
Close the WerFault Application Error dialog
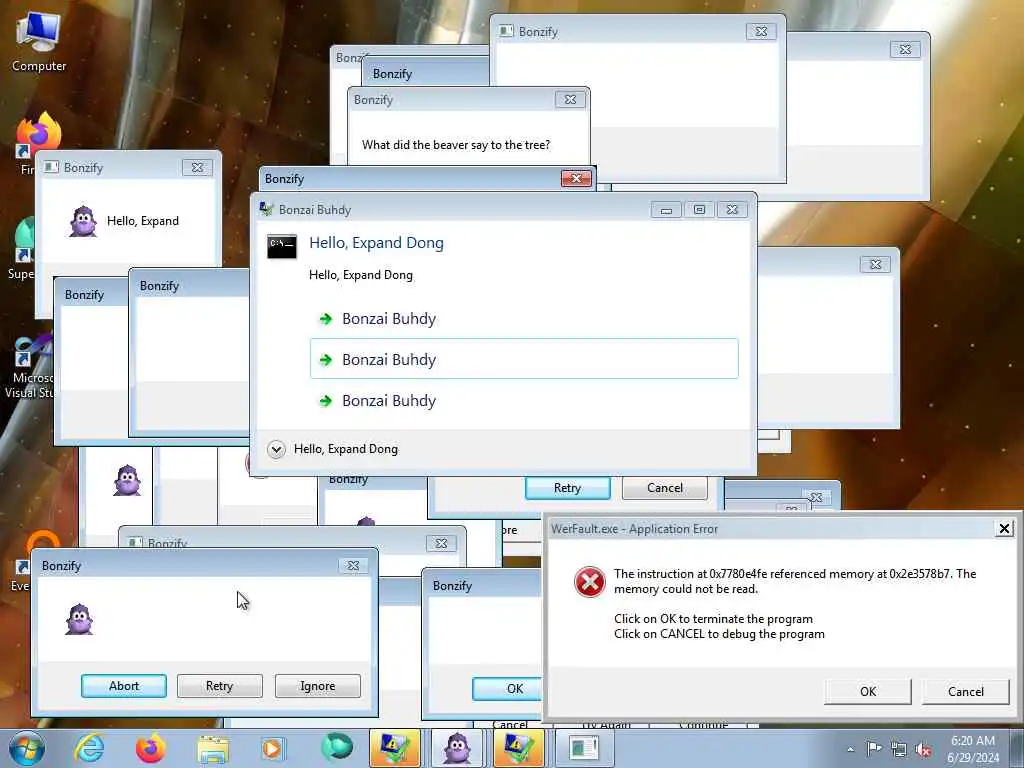click(1004, 528)
